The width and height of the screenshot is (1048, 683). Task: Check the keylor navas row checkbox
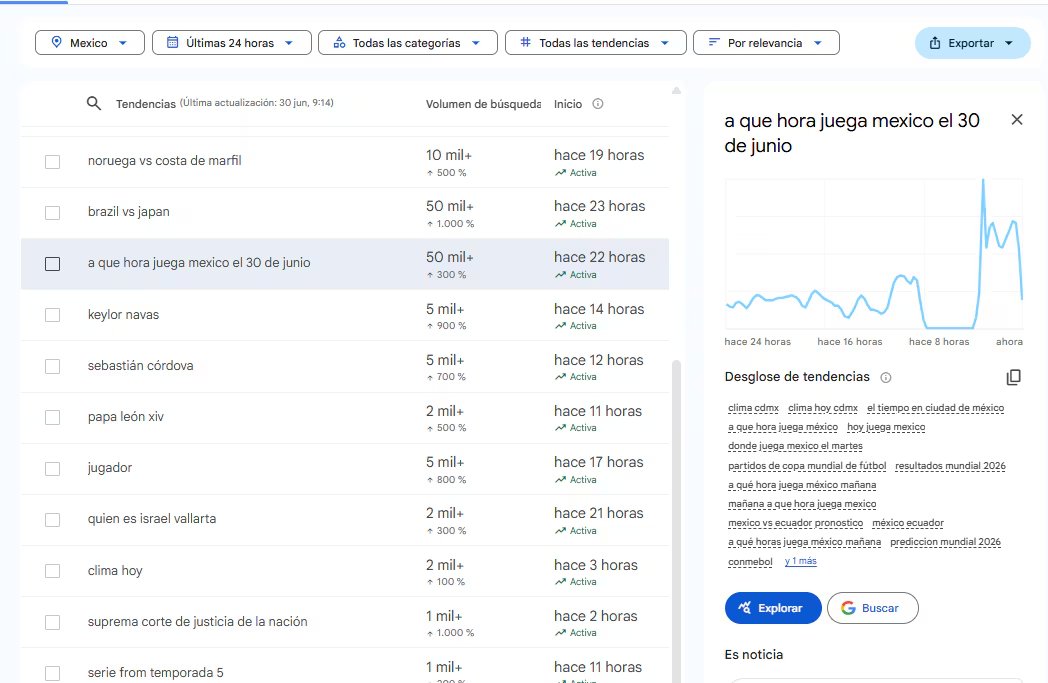[x=52, y=315]
